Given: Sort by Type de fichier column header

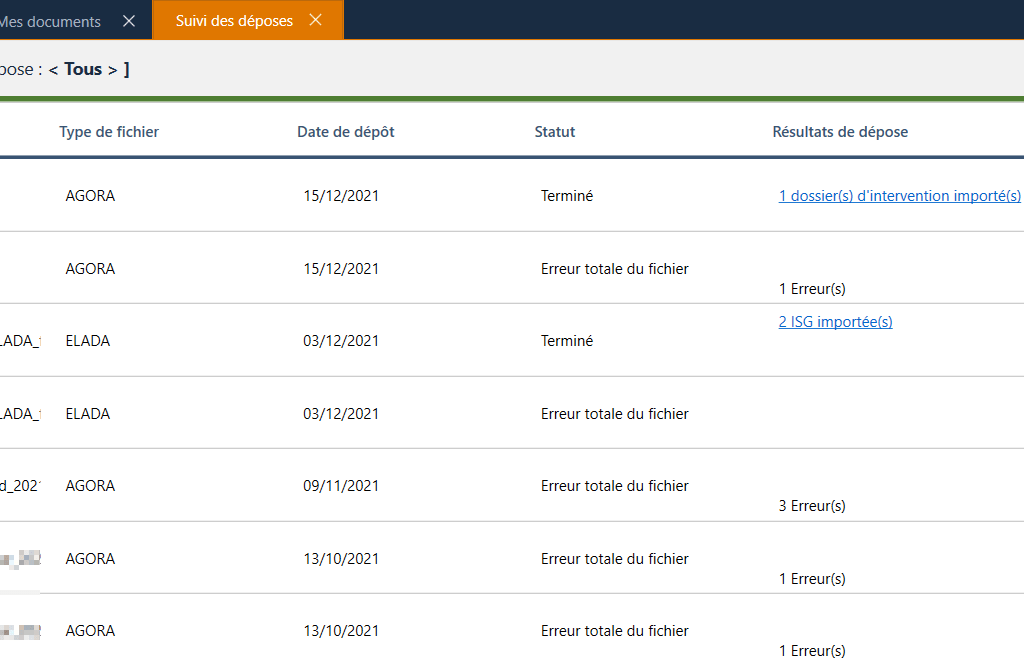Looking at the screenshot, I should 109,132.
